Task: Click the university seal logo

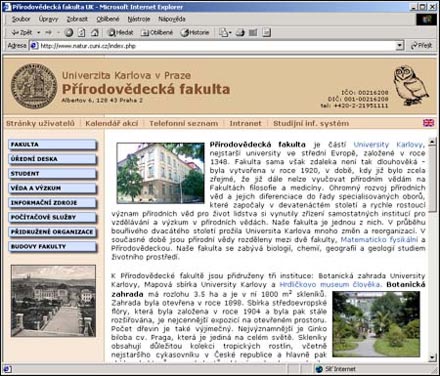Action: [34, 86]
